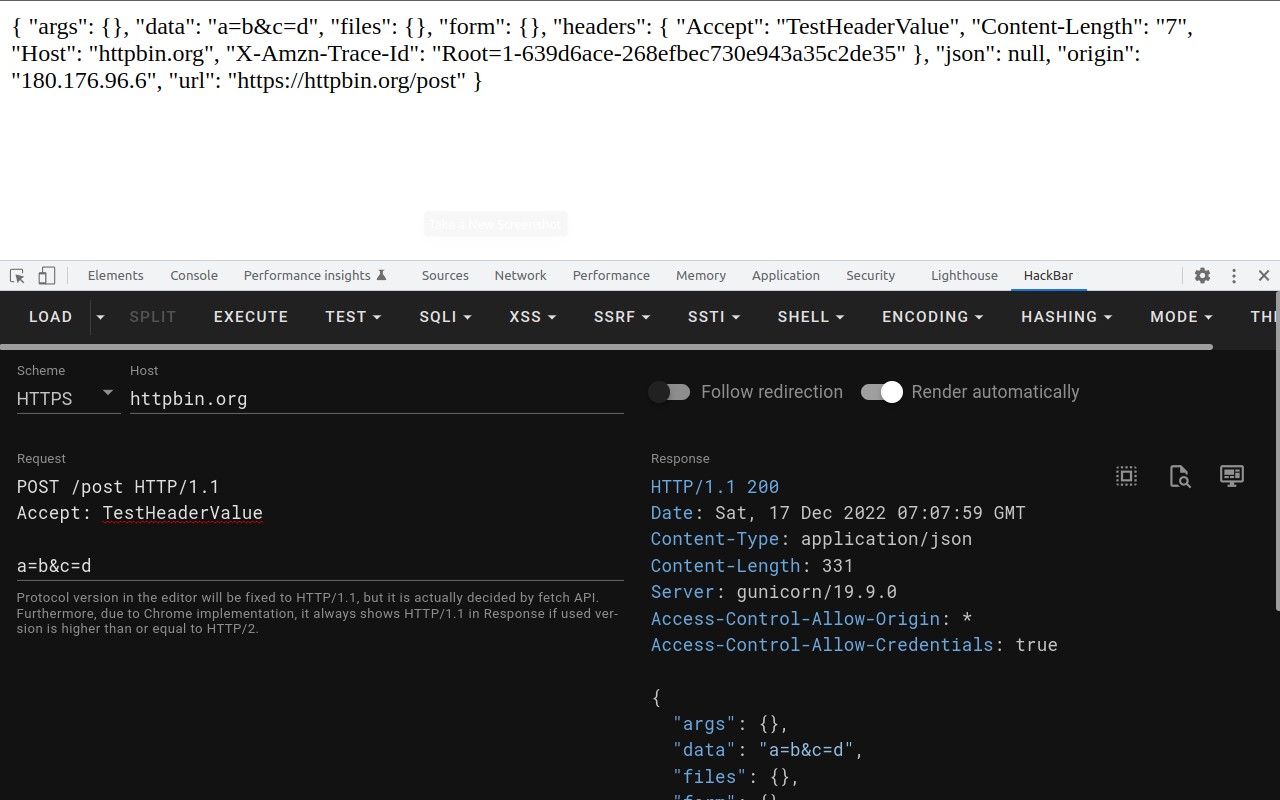The width and height of the screenshot is (1280, 800).
Task: Click the document search icon in Response
Action: (x=1180, y=476)
